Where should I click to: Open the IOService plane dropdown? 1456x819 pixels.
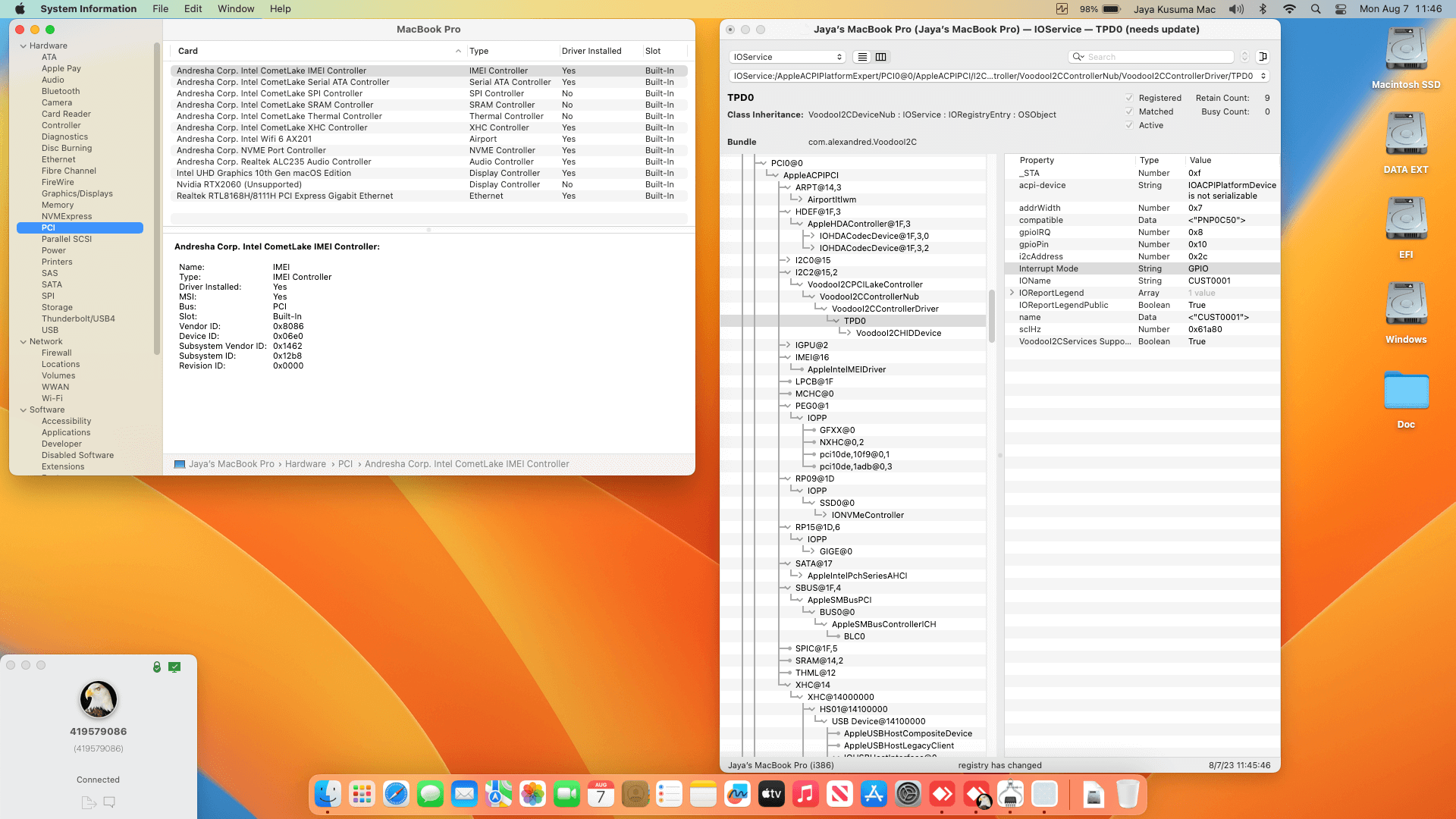click(x=787, y=57)
